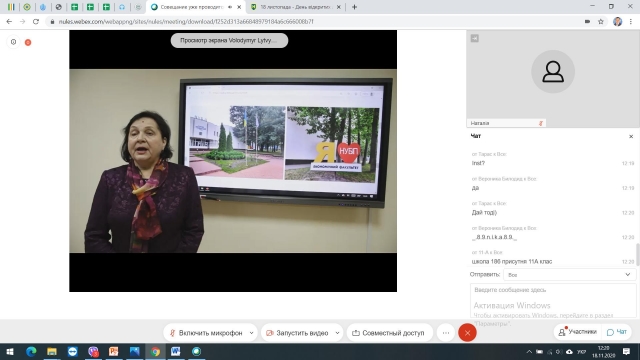640x360 pixels.
Task: Toggle the 'Чат' panel button
Action: [x=617, y=332]
